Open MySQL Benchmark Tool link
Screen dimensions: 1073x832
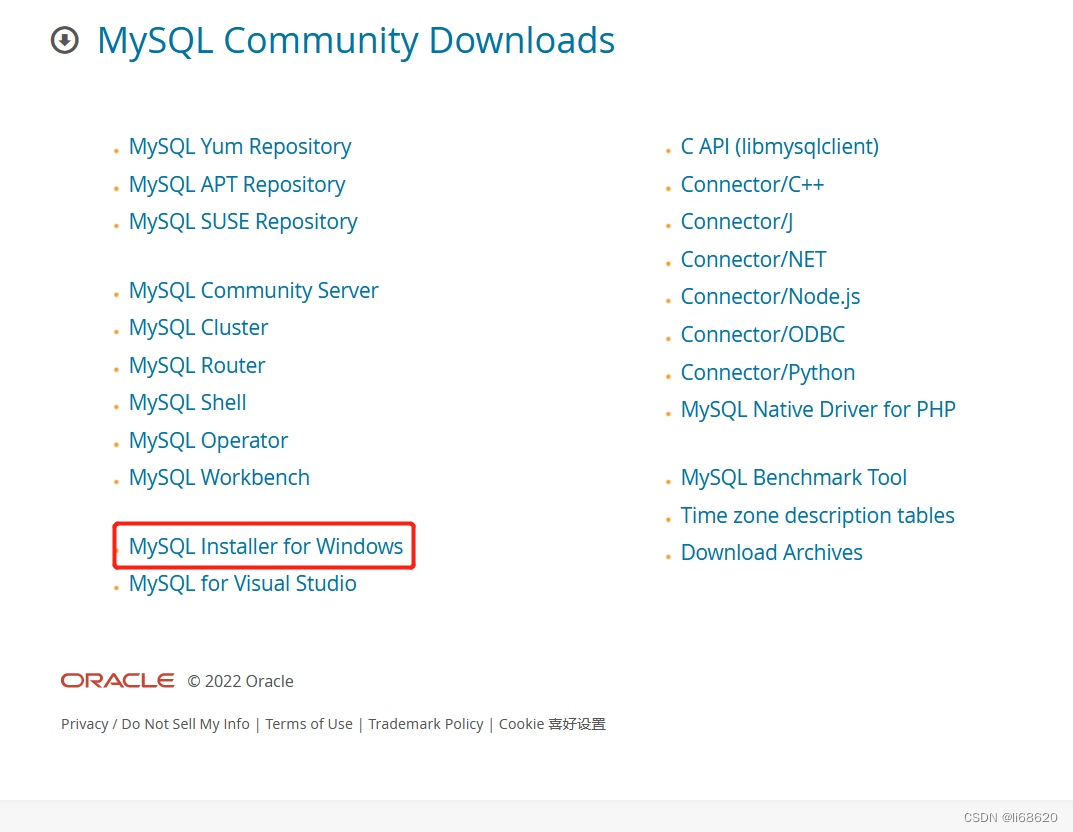point(793,478)
